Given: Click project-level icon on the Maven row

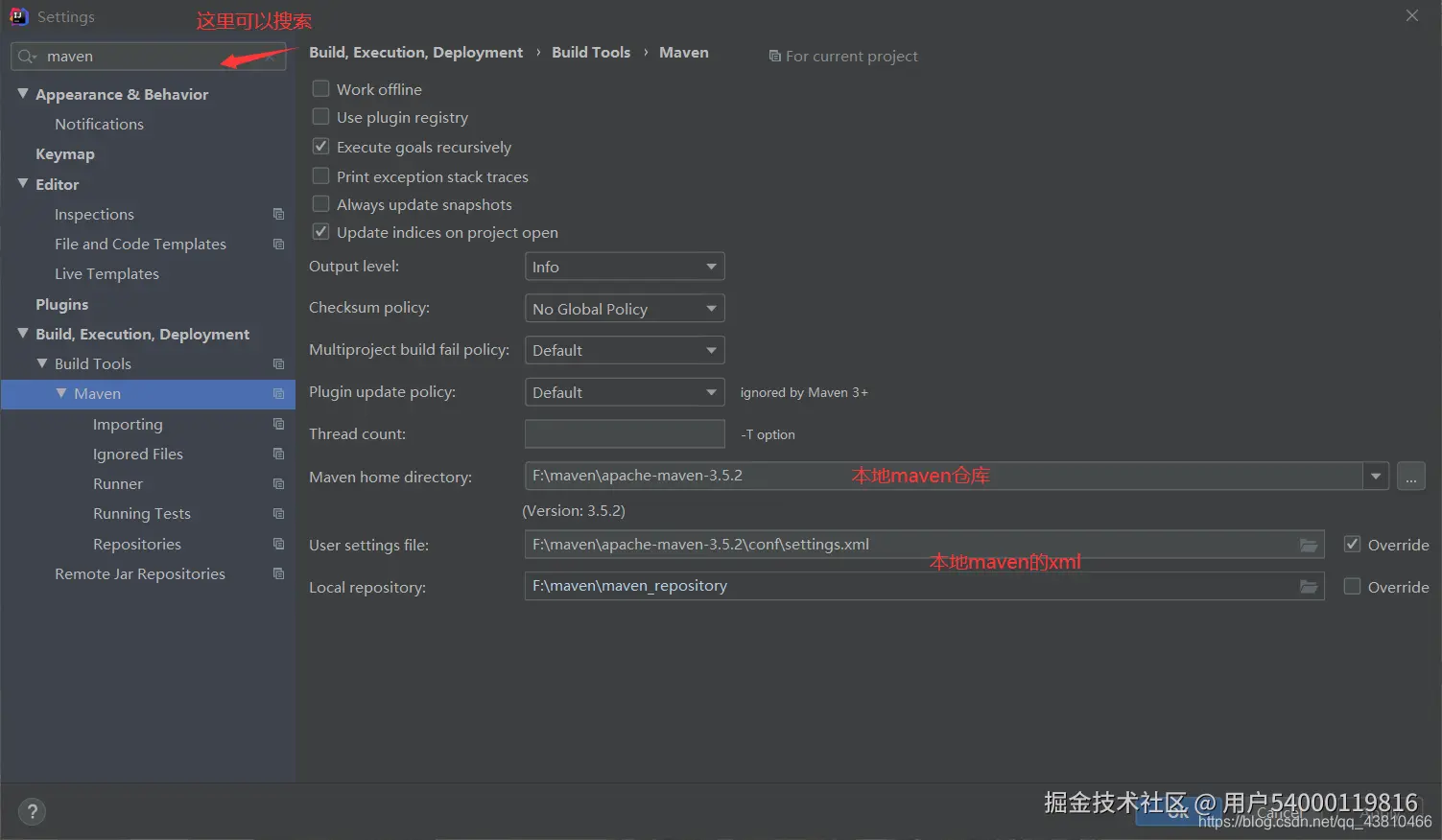Looking at the screenshot, I should point(278,393).
